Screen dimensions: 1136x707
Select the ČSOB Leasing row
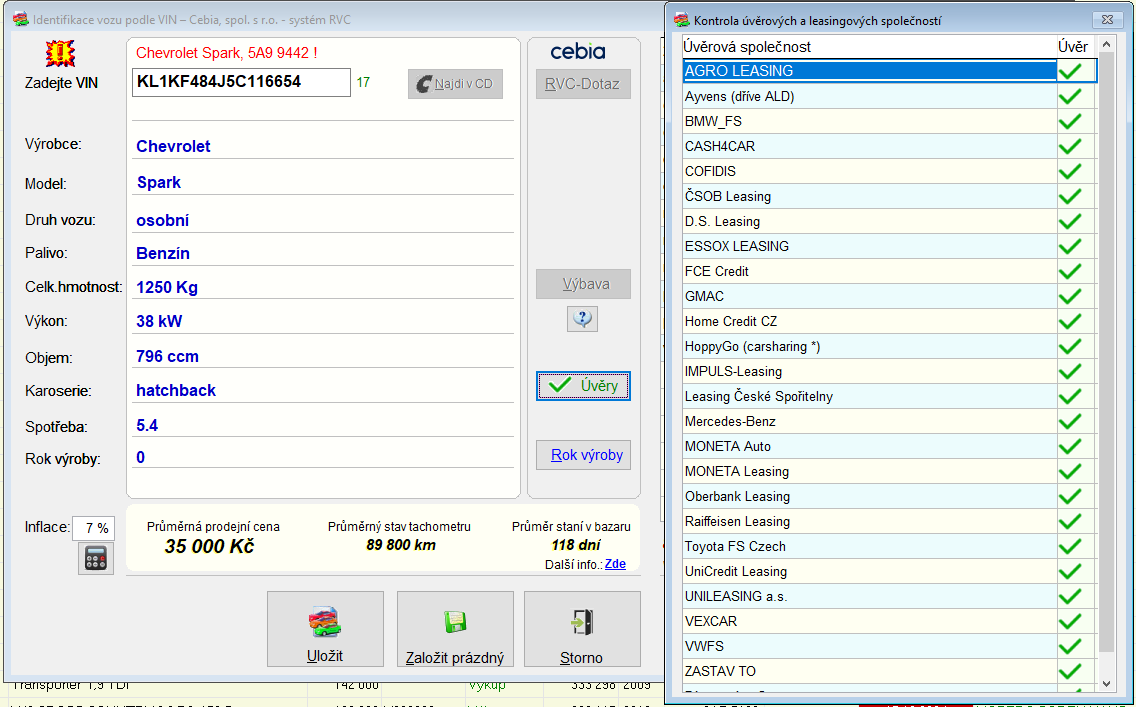[x=868, y=196]
